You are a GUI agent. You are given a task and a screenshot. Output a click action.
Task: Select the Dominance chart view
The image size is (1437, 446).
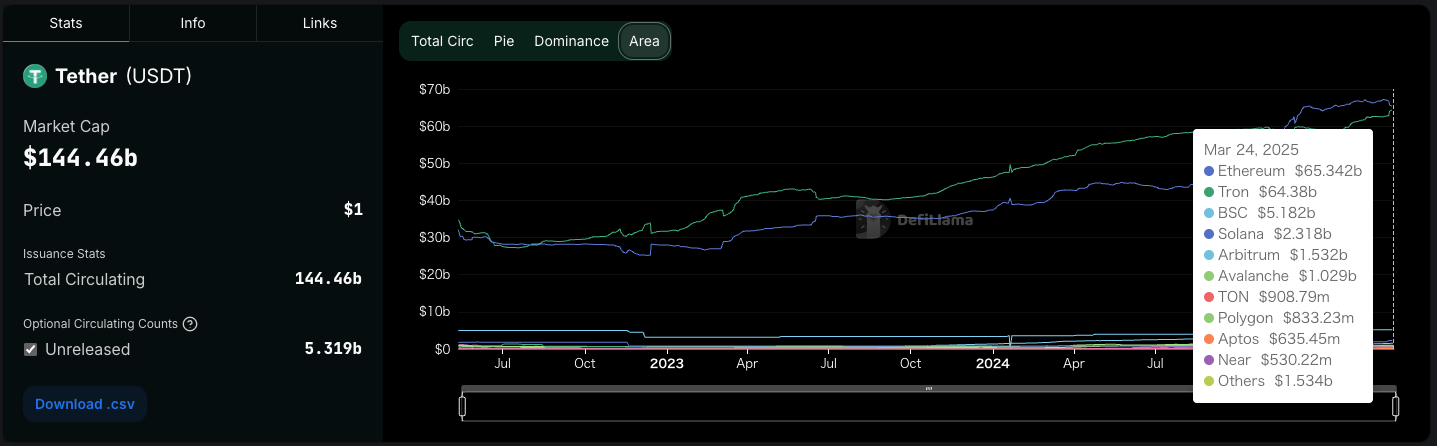pos(571,41)
